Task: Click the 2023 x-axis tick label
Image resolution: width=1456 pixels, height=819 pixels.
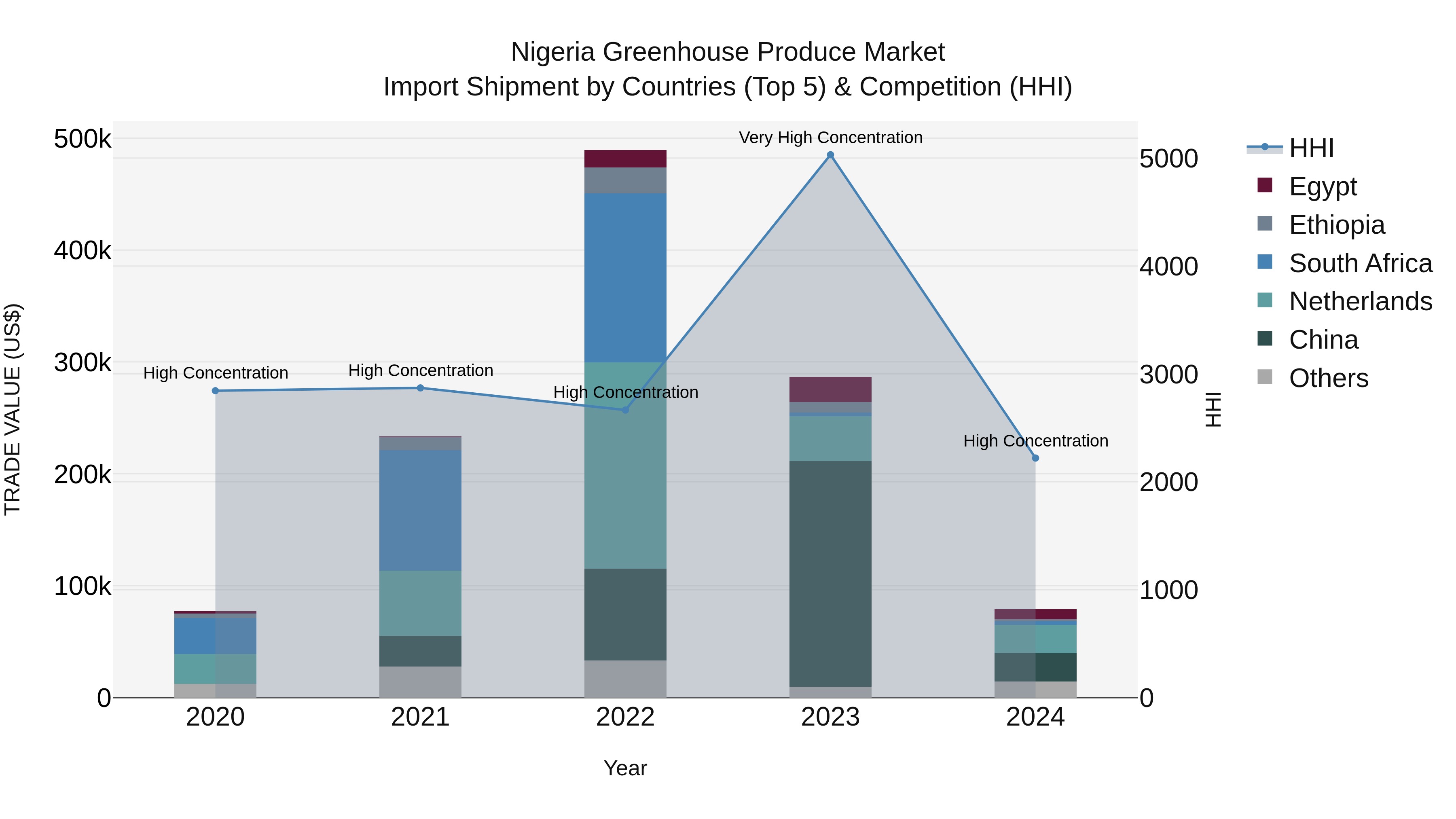Action: [830, 717]
